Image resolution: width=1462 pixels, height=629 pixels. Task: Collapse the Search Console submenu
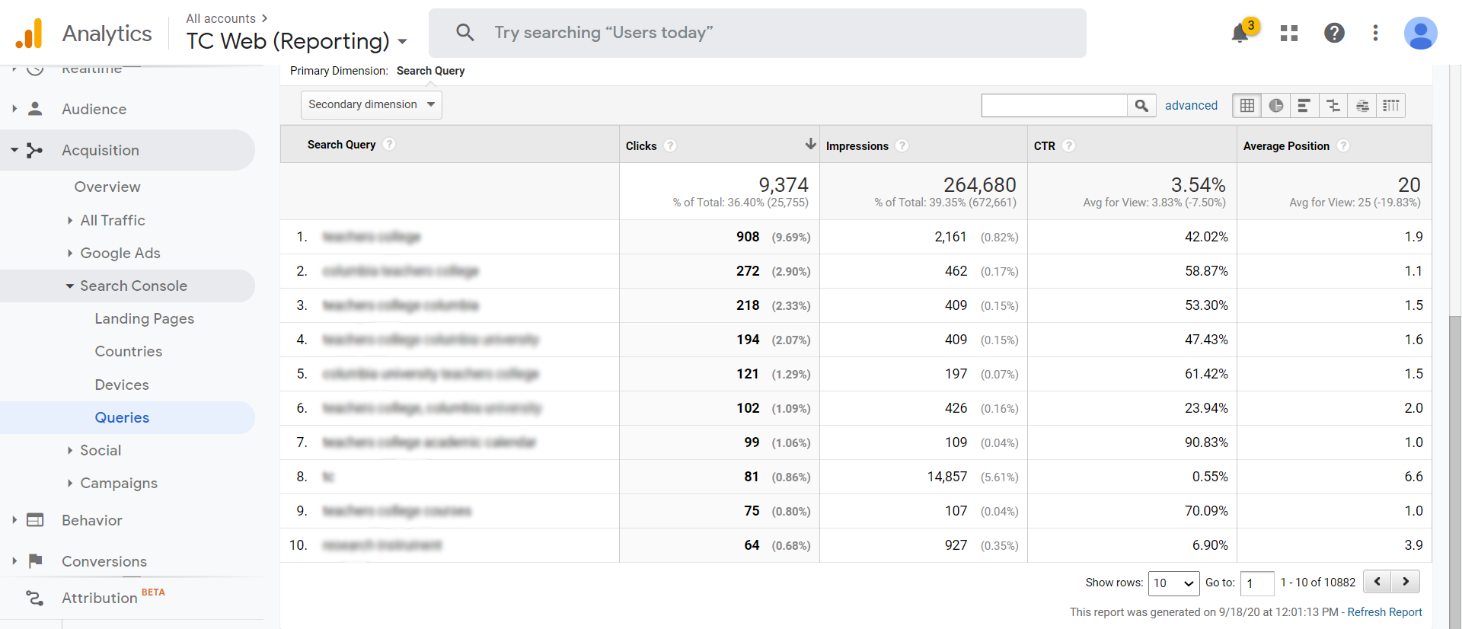70,286
